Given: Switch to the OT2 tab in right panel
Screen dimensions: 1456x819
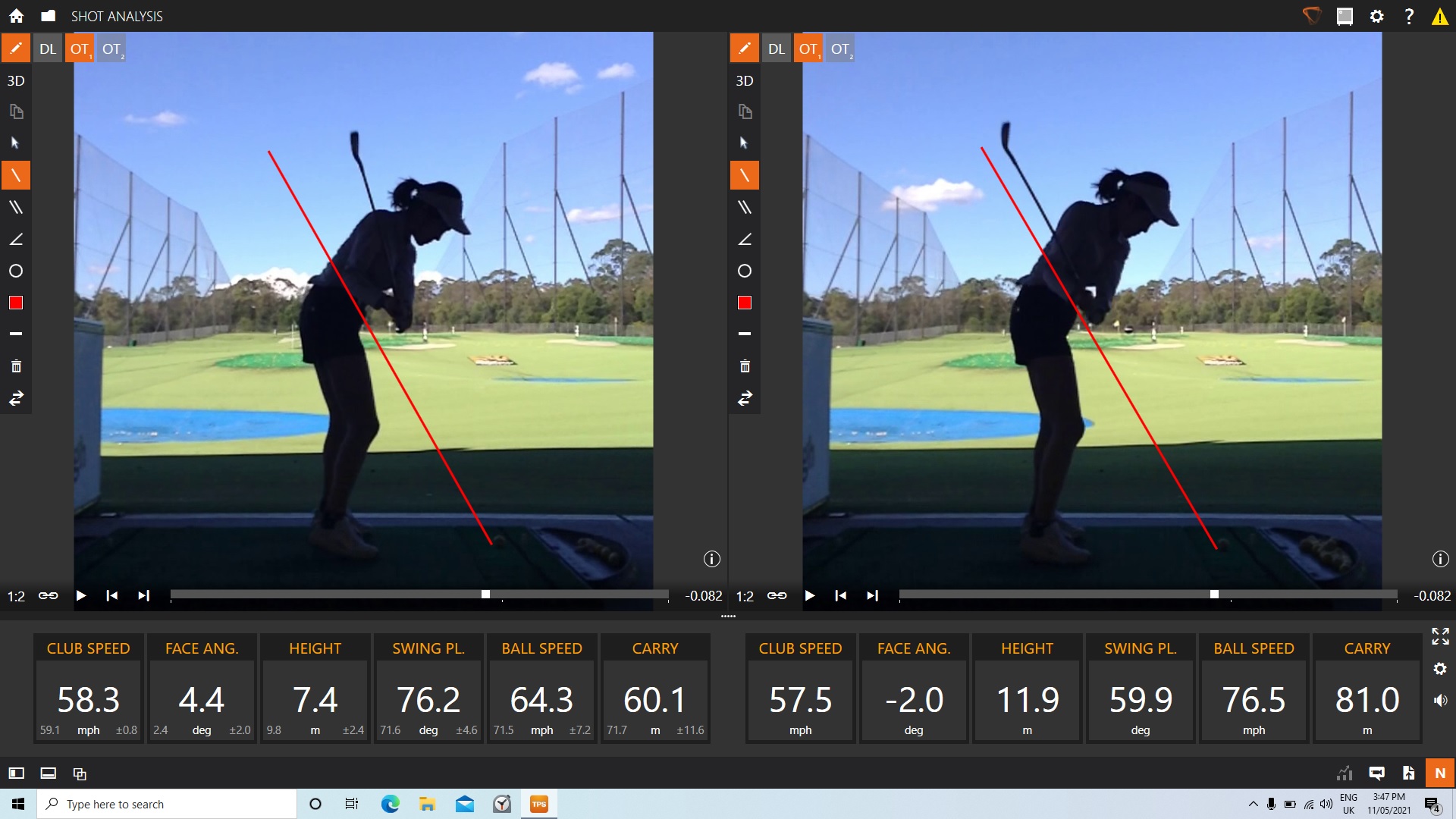Looking at the screenshot, I should tap(840, 49).
